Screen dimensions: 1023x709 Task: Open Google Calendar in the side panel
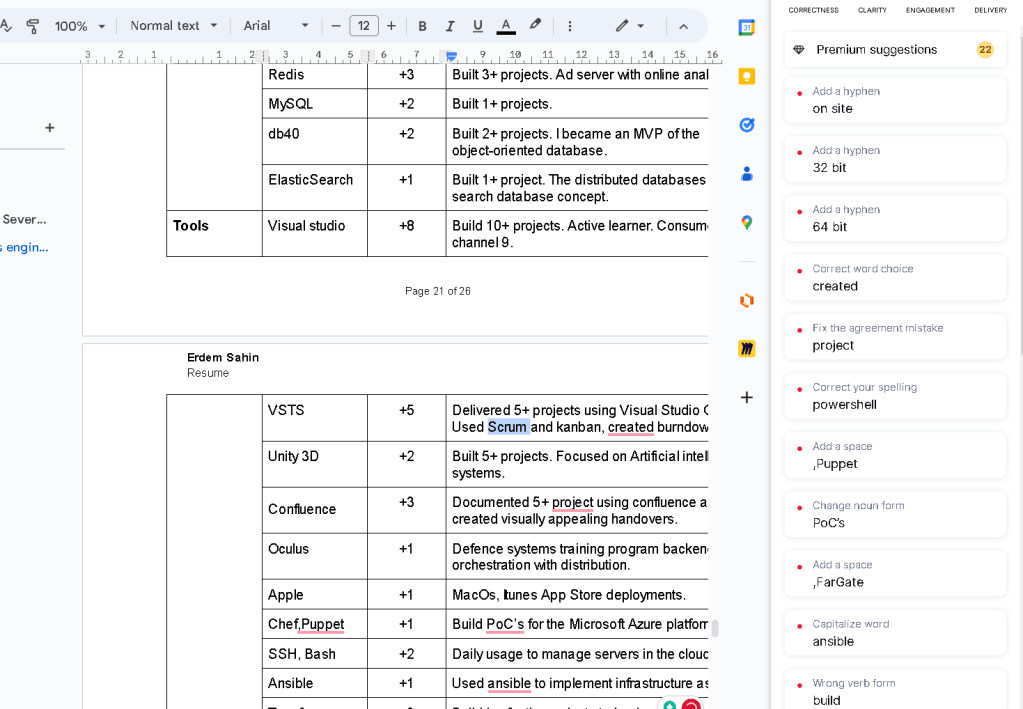[x=746, y=27]
